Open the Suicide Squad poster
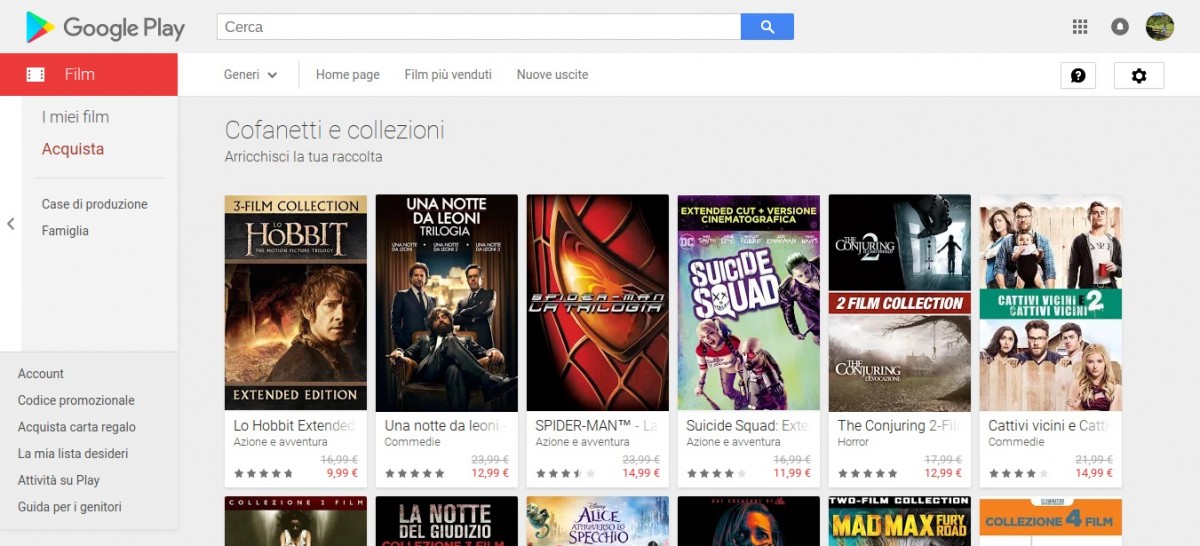Image resolution: width=1200 pixels, height=546 pixels. (x=749, y=303)
